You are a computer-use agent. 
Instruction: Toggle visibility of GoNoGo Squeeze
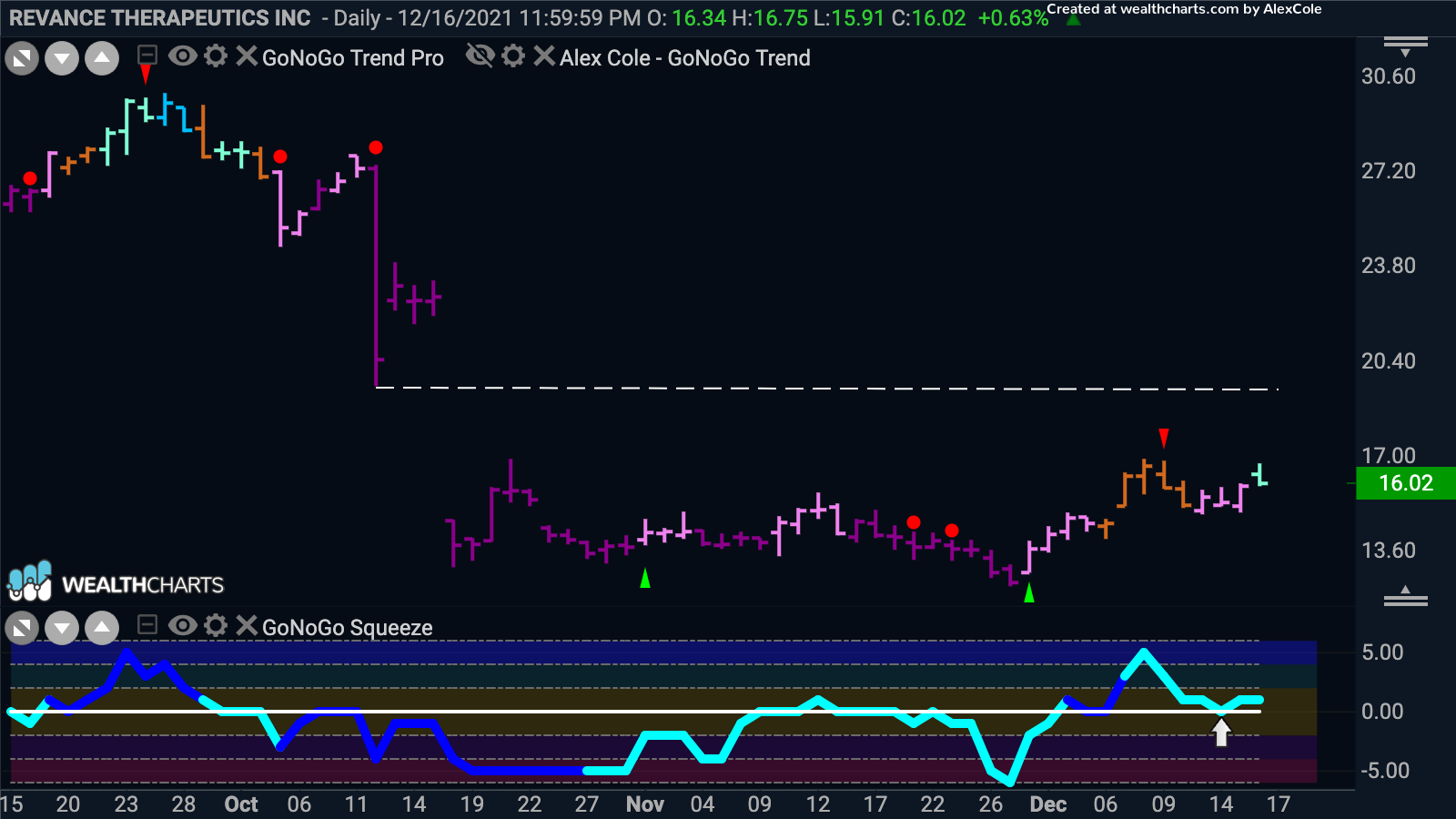[183, 625]
